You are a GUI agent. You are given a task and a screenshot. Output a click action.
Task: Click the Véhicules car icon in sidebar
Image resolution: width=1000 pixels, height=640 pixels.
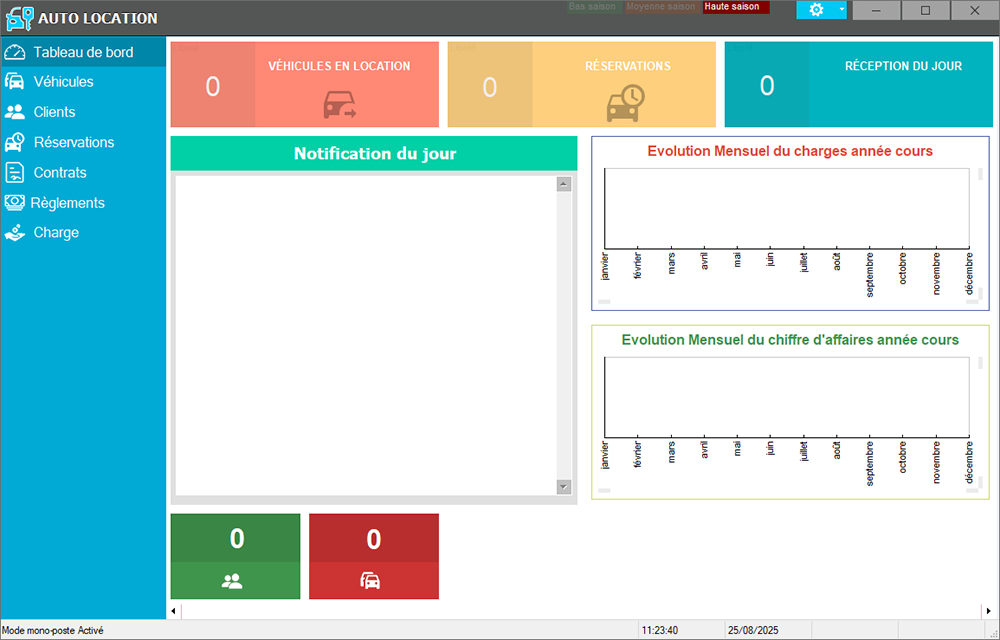15,82
